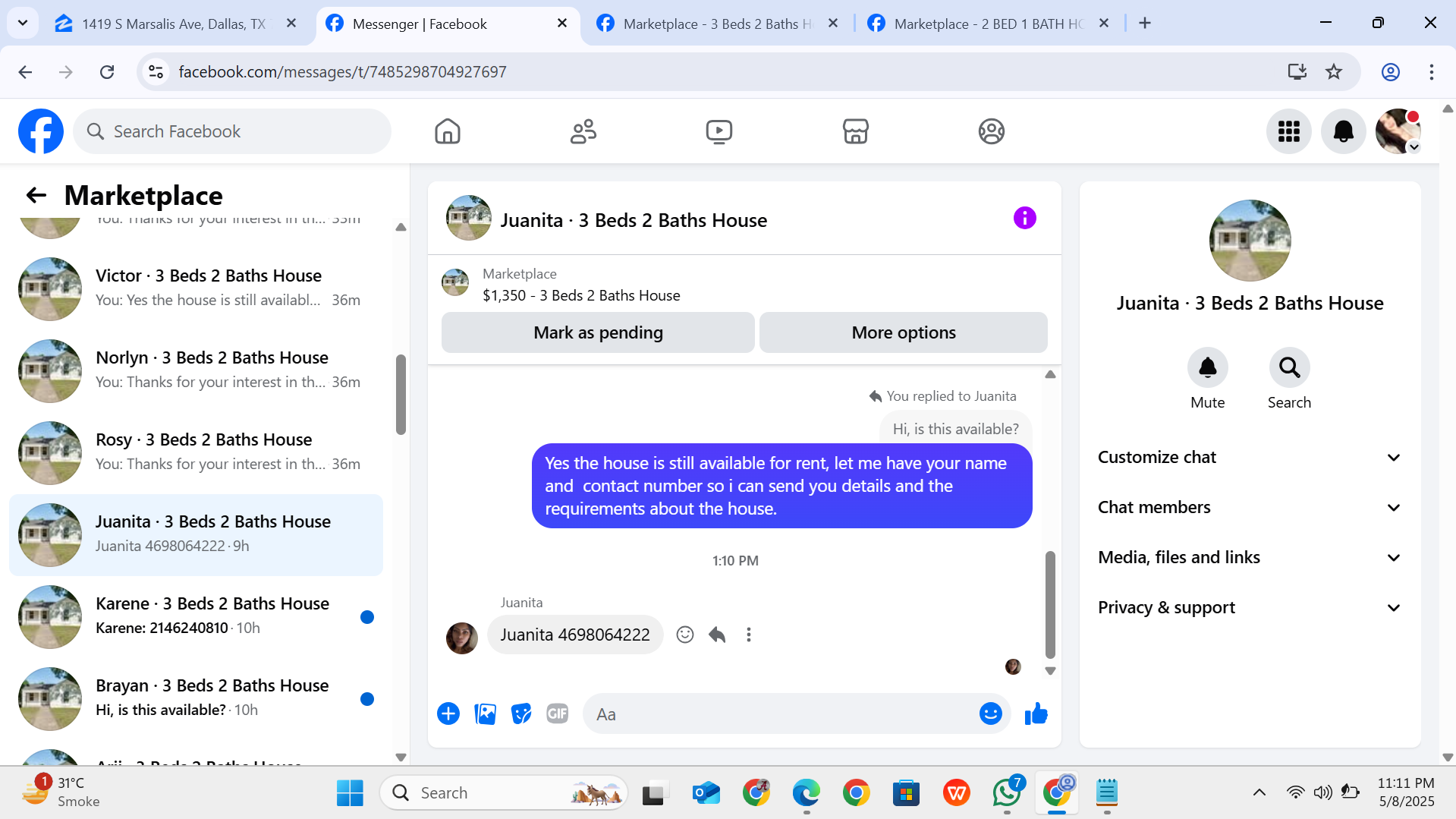Open WhatsApp from the taskbar
Screen dimensions: 1456x819
(x=1007, y=792)
